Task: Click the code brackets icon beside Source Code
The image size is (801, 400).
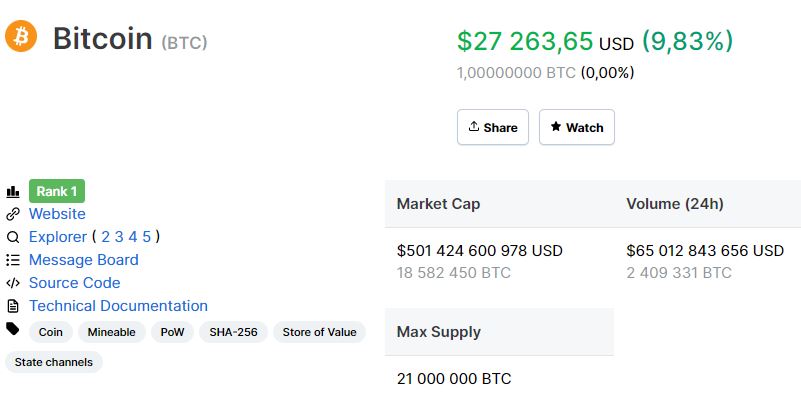Action: coord(13,283)
